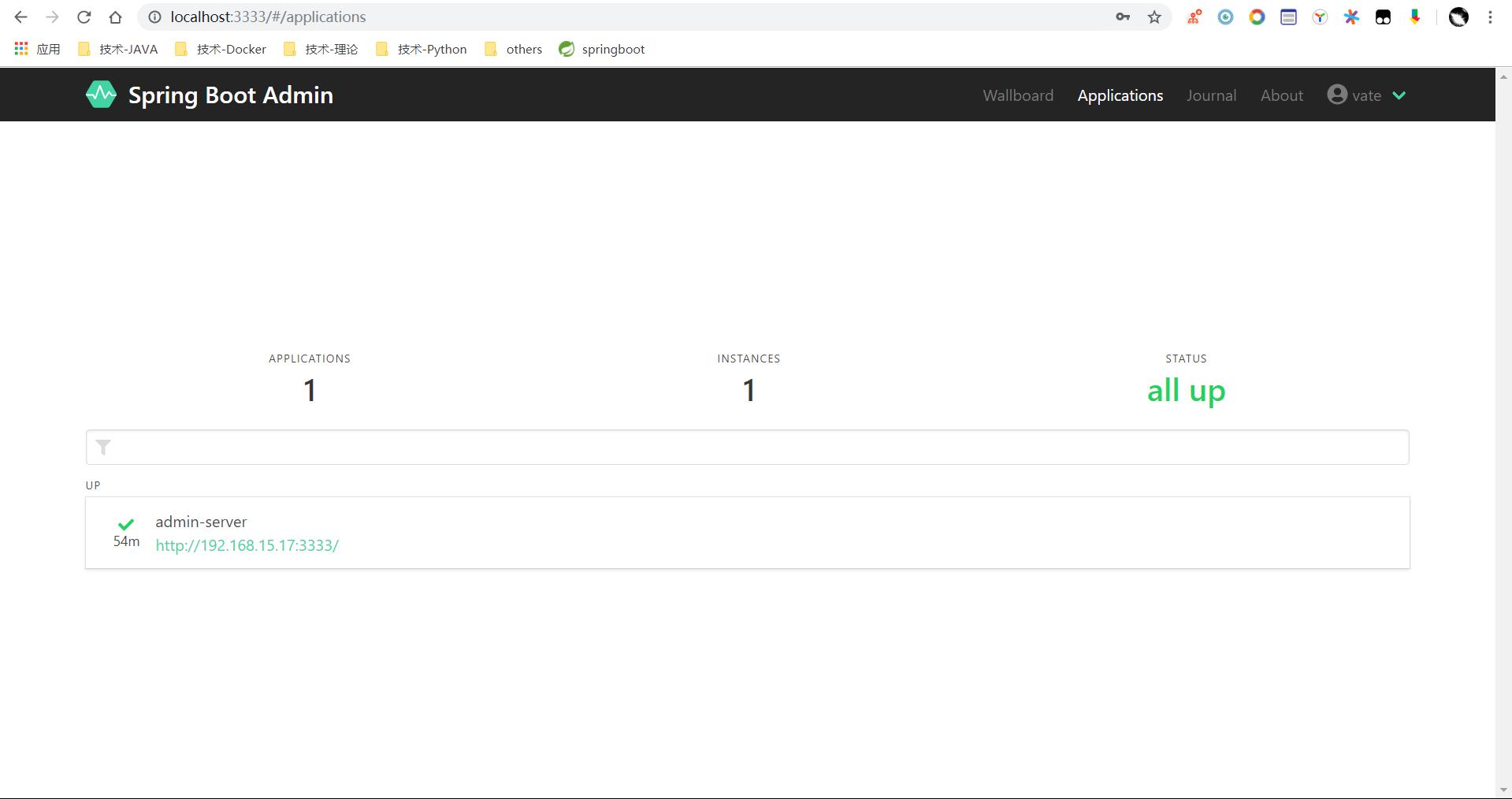Open the http://192.168.15.17:3333/ link
The image size is (1512, 799).
point(247,545)
